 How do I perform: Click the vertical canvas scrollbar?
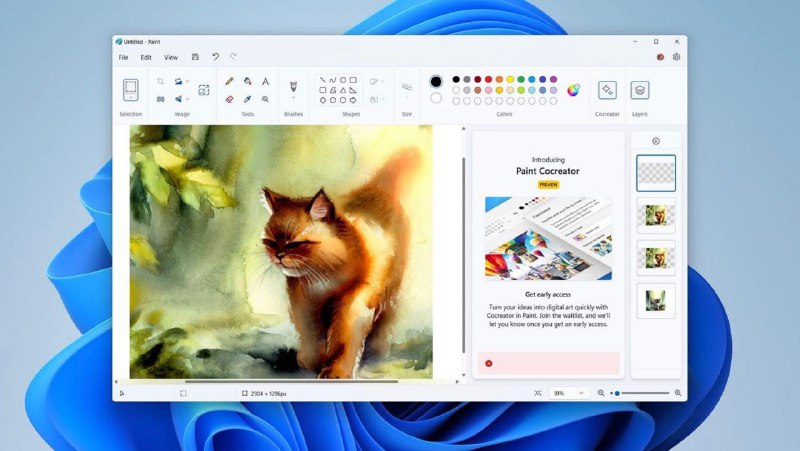click(x=463, y=255)
